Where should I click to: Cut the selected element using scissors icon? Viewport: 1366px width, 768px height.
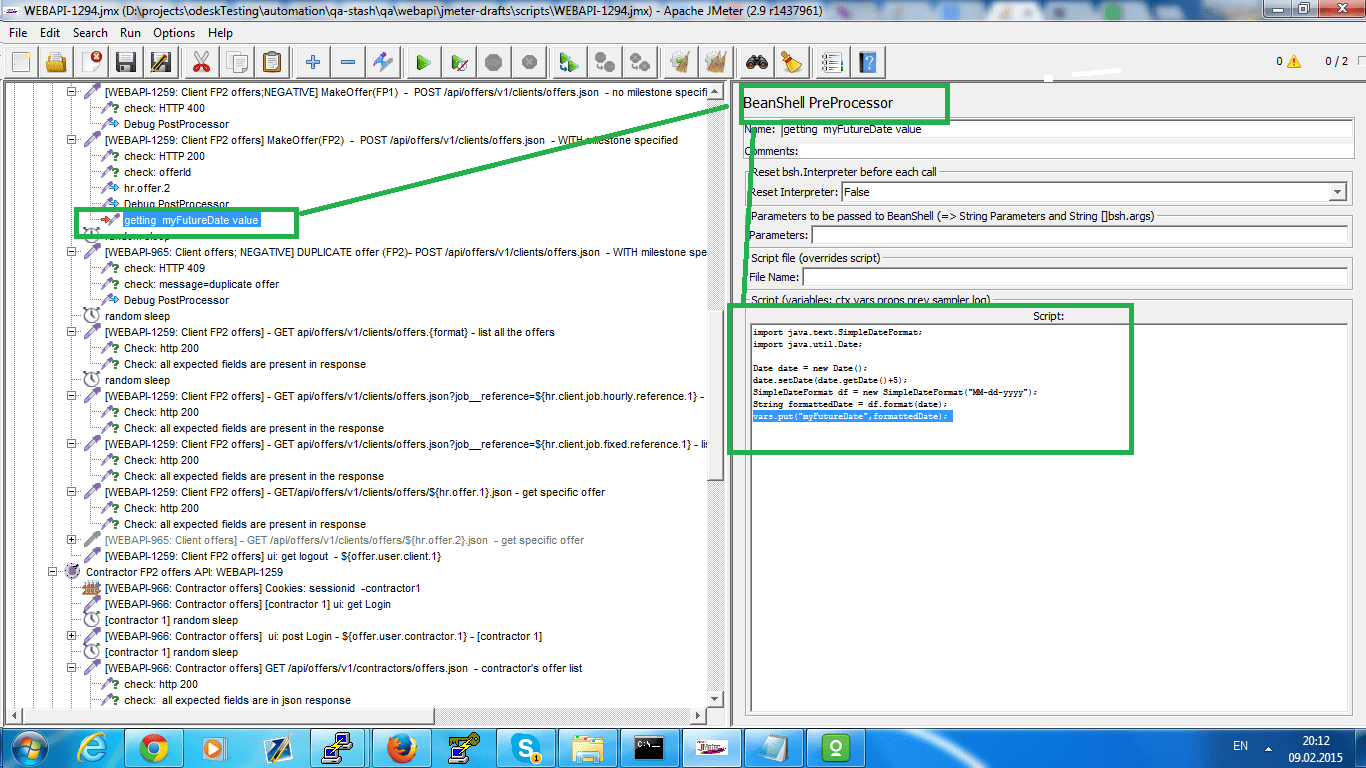tap(200, 61)
